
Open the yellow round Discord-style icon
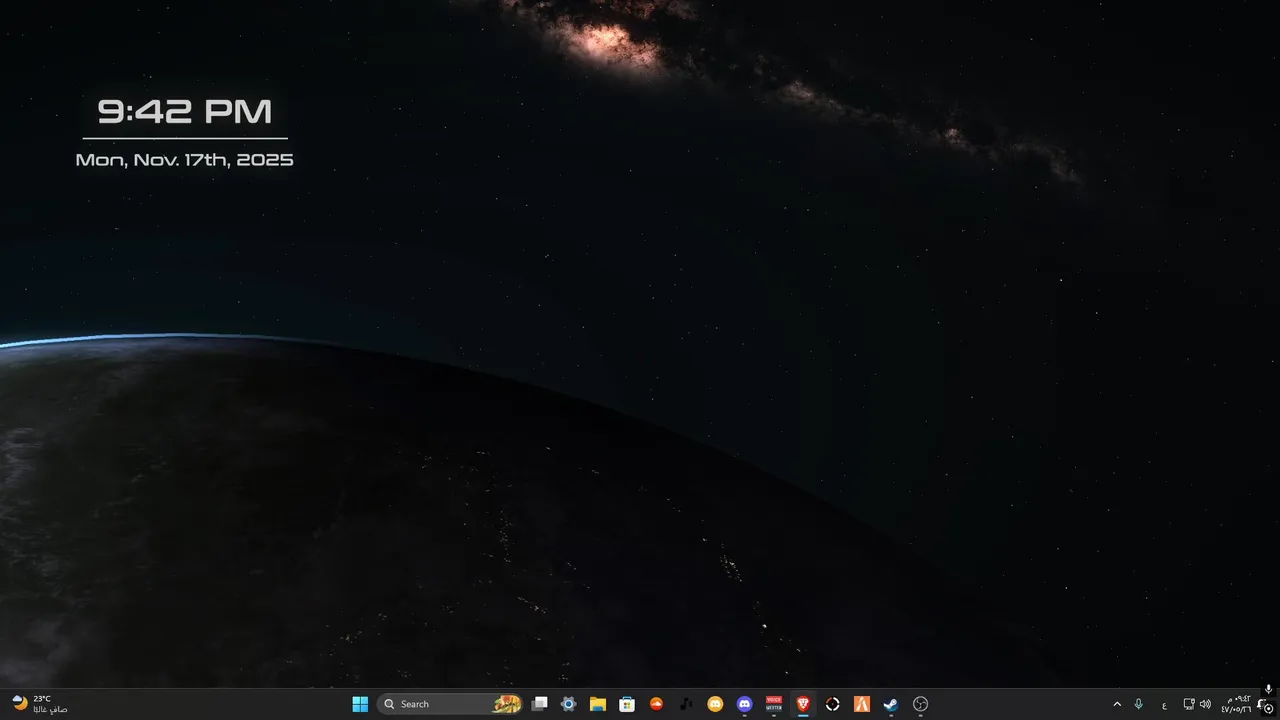(x=715, y=704)
